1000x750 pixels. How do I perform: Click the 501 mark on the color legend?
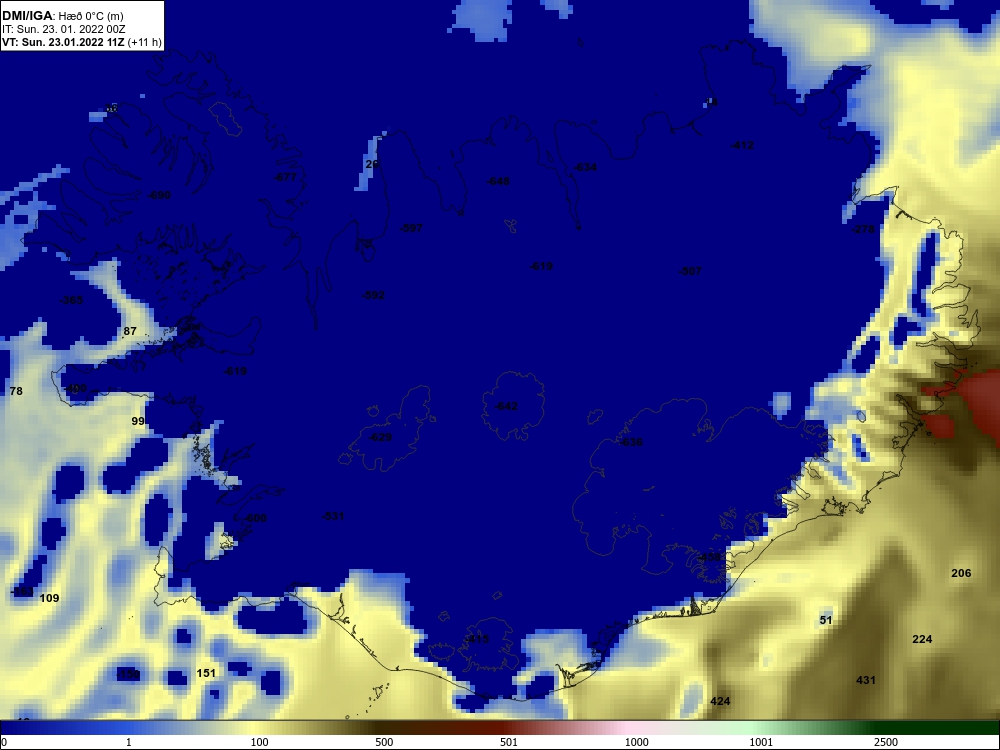pos(510,742)
